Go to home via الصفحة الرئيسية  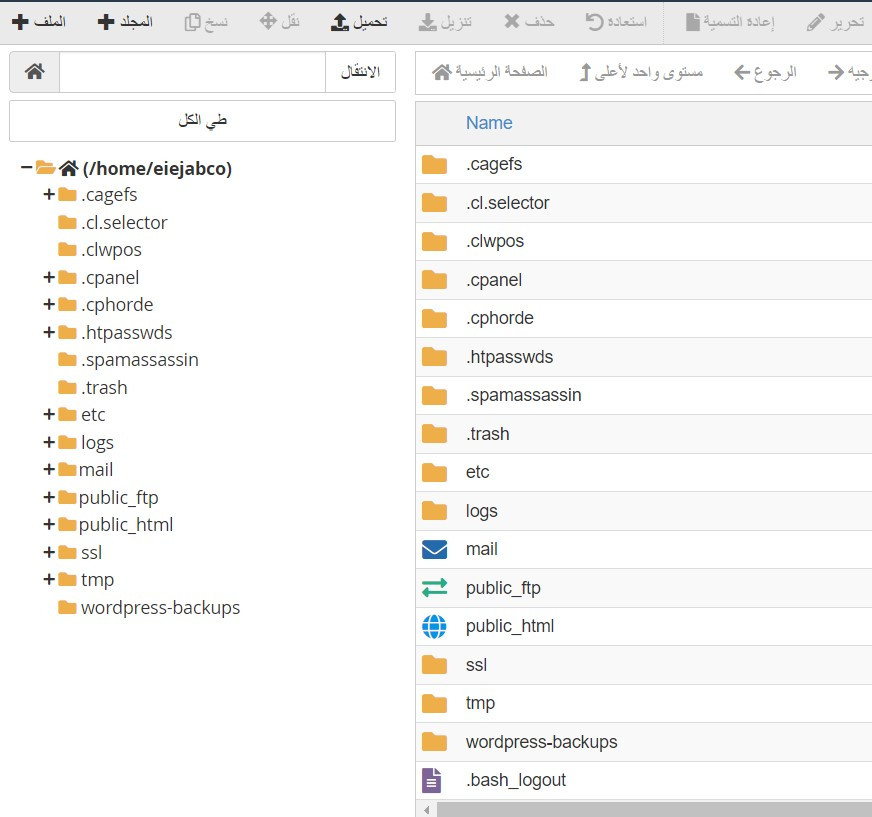click(x=490, y=72)
